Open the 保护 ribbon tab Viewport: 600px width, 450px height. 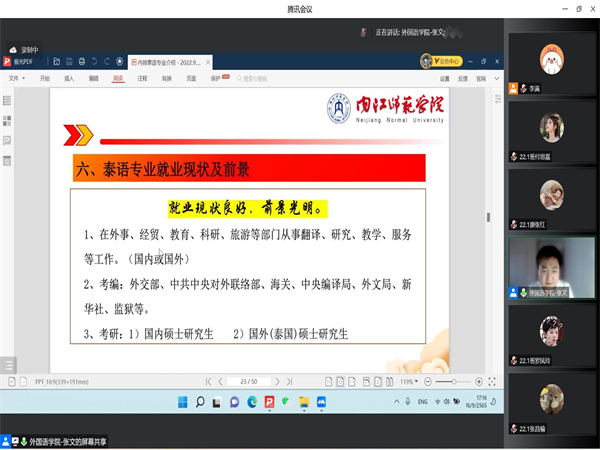[216, 77]
